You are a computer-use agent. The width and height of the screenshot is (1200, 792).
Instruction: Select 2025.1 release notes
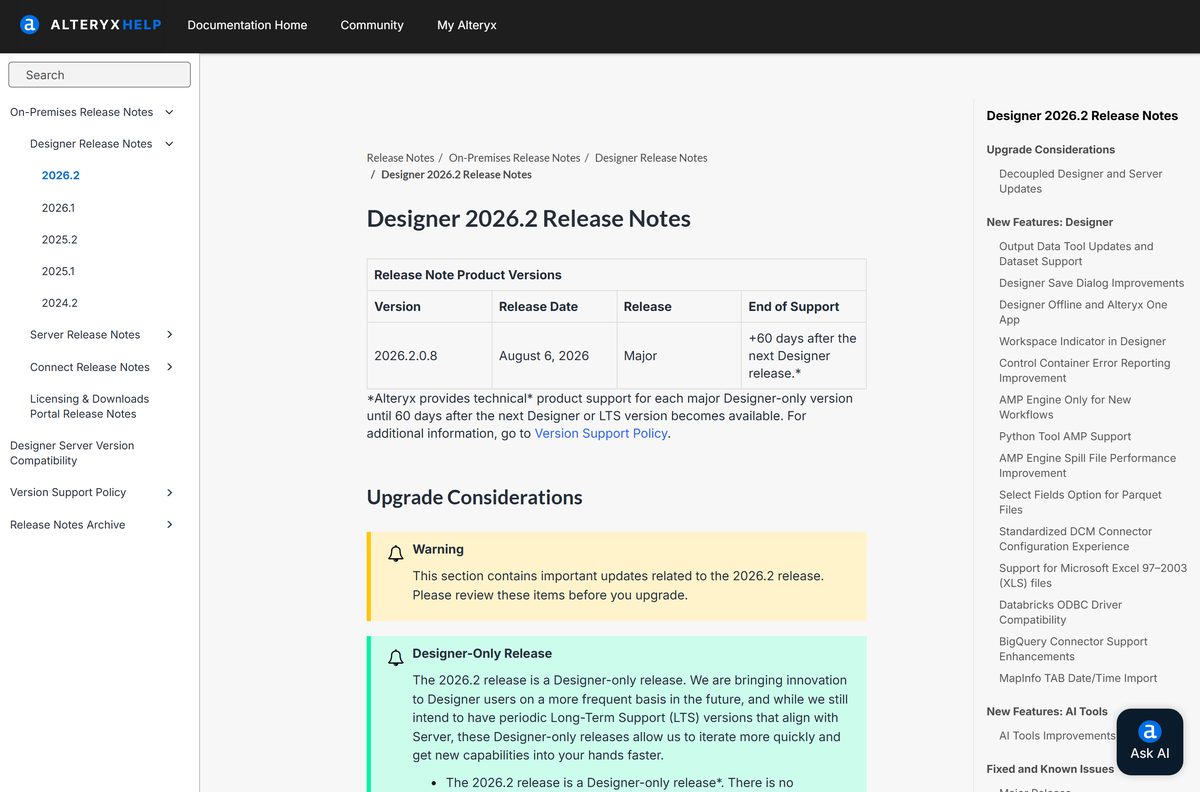pos(58,271)
